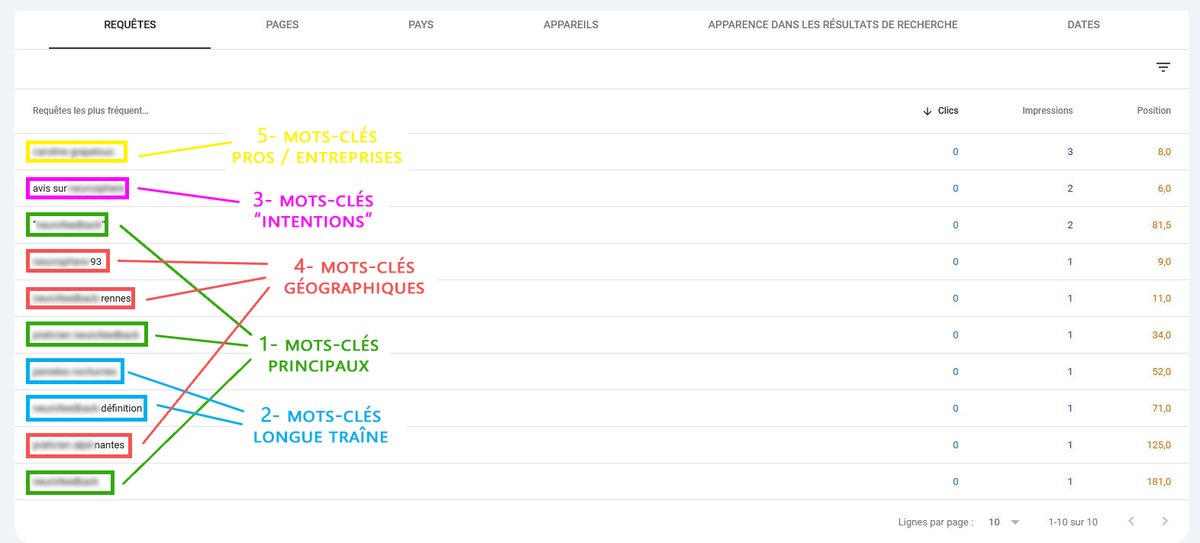Viewport: 1200px width, 543px height.
Task: Select the query ending with 'définition'
Action: tap(87, 408)
